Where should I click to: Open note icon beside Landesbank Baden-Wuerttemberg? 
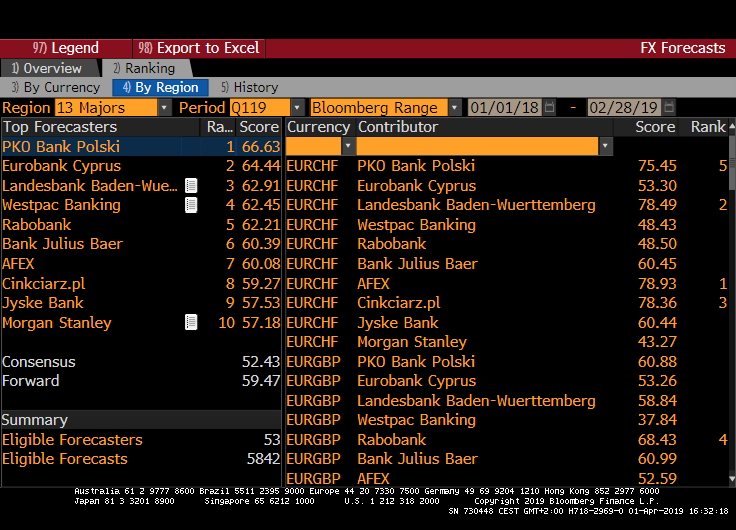pyautogui.click(x=191, y=186)
